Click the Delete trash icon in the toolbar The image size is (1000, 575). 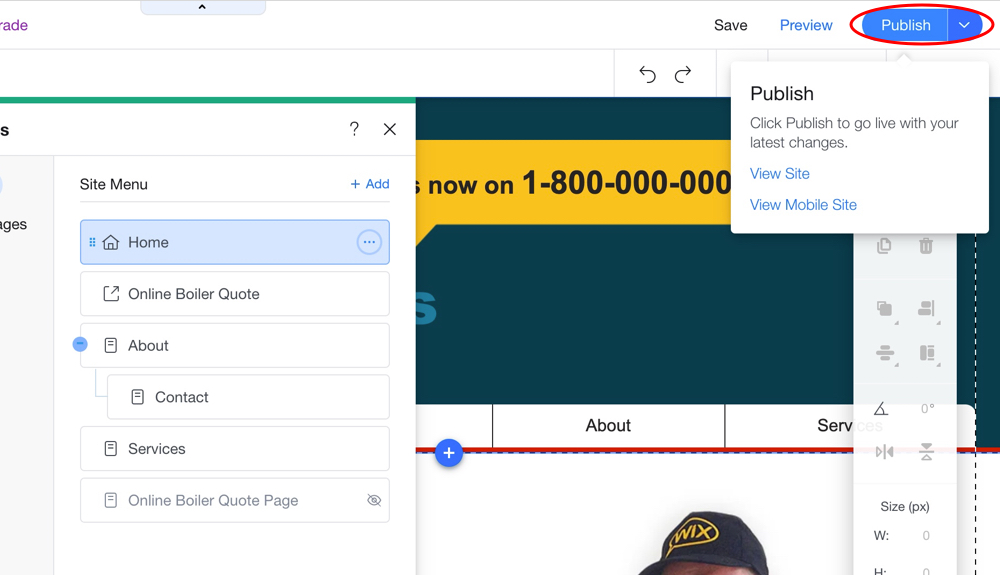(x=926, y=245)
